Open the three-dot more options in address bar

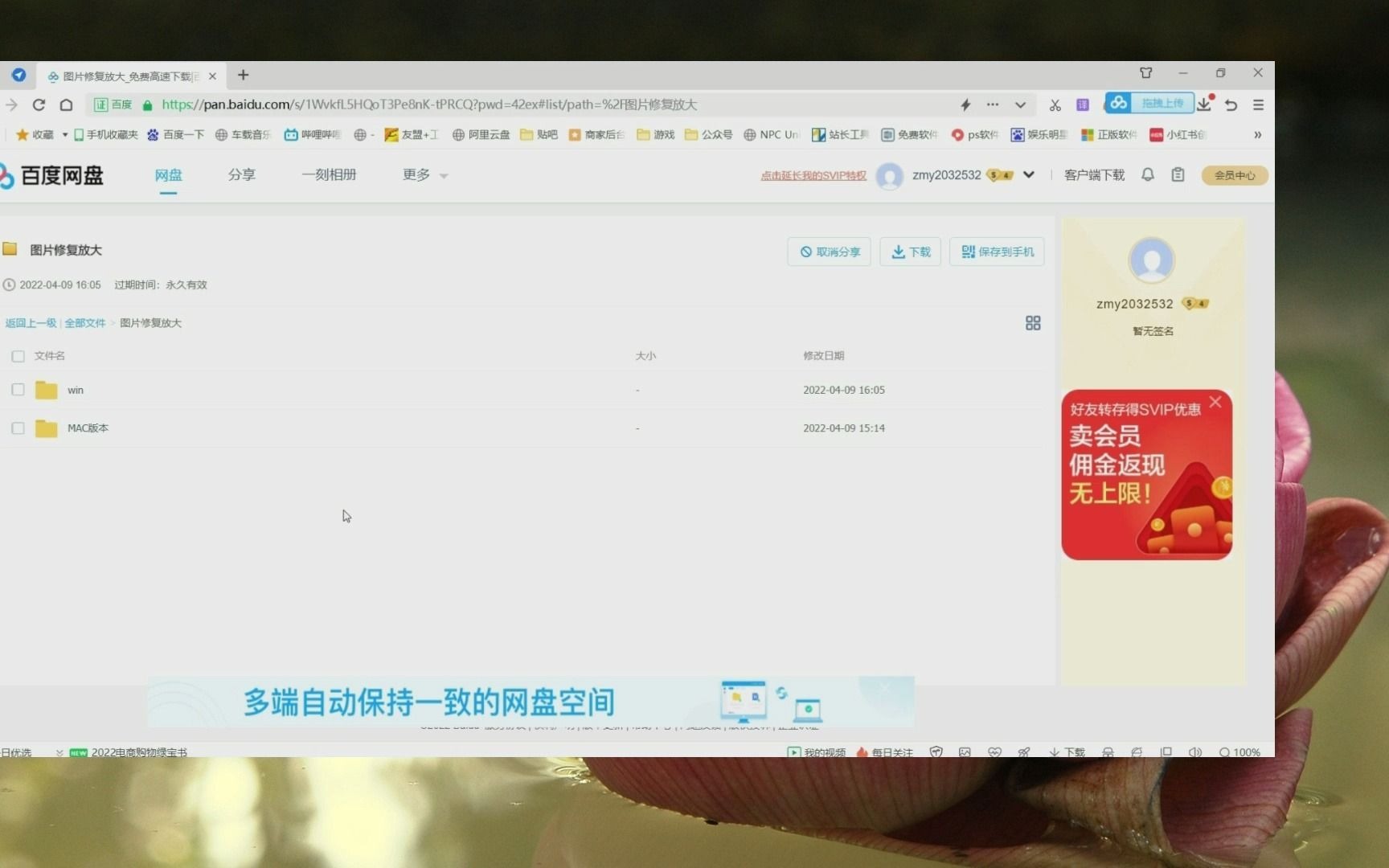click(993, 104)
